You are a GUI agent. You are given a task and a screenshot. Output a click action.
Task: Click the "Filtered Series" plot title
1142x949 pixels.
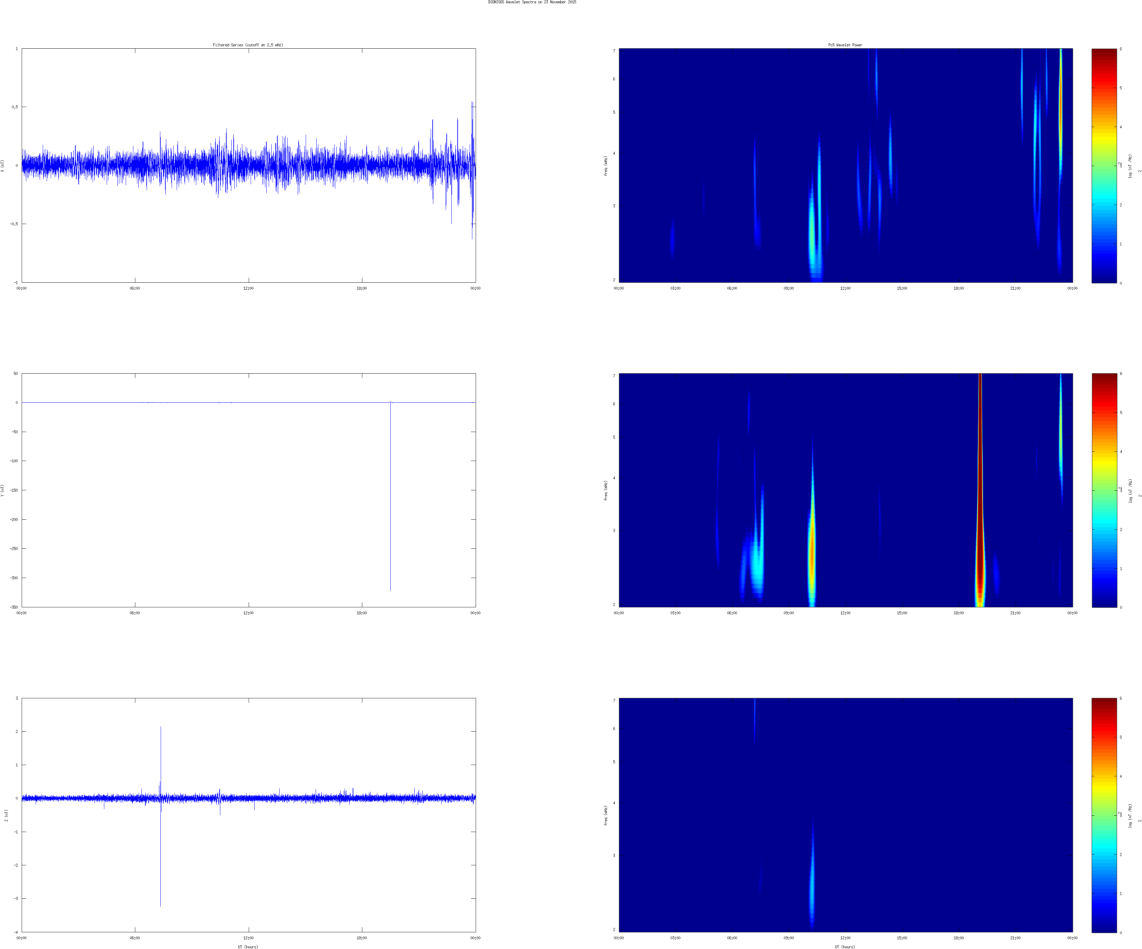(x=248, y=45)
